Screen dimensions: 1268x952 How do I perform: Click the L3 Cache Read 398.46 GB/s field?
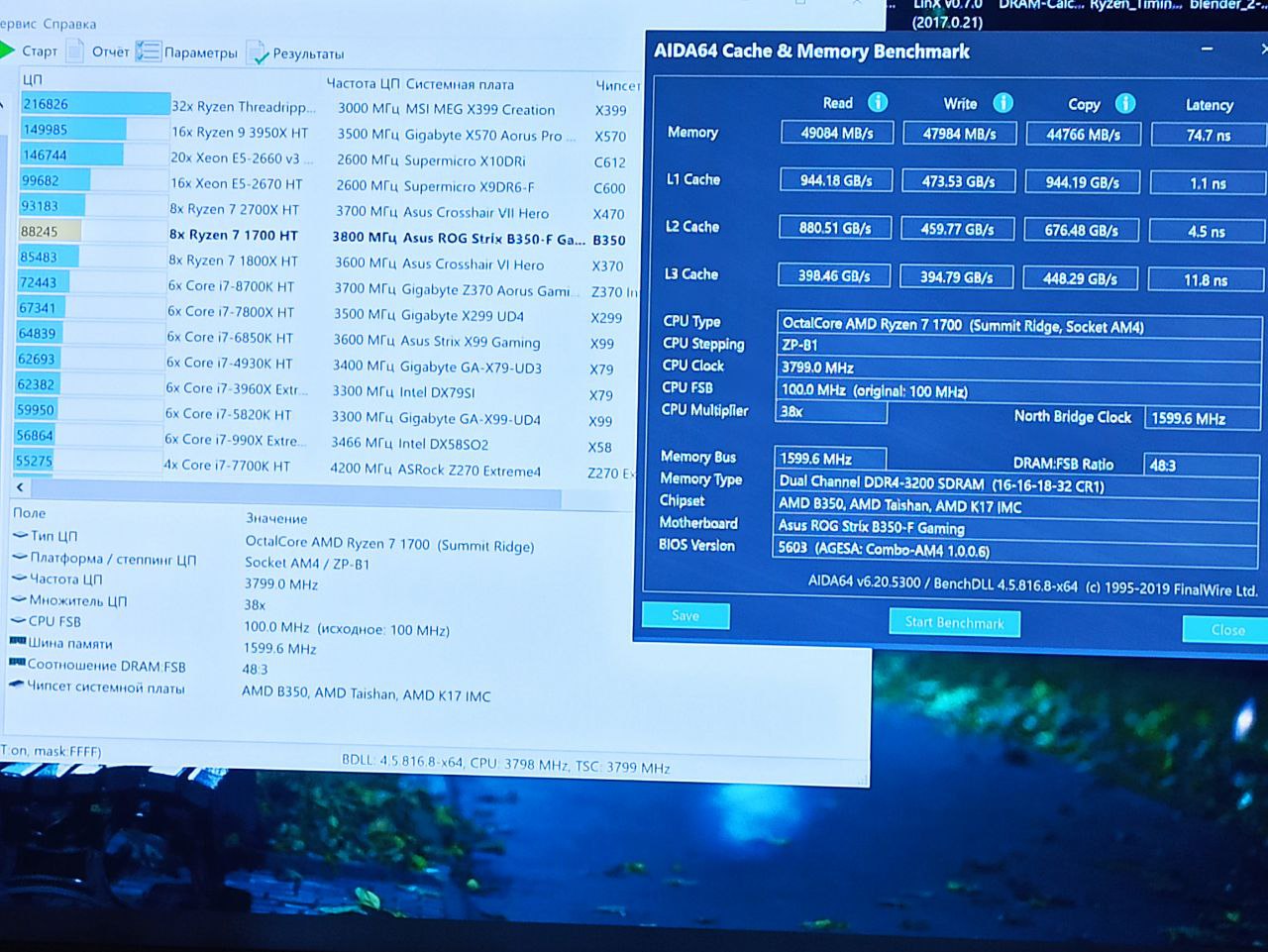[833, 275]
